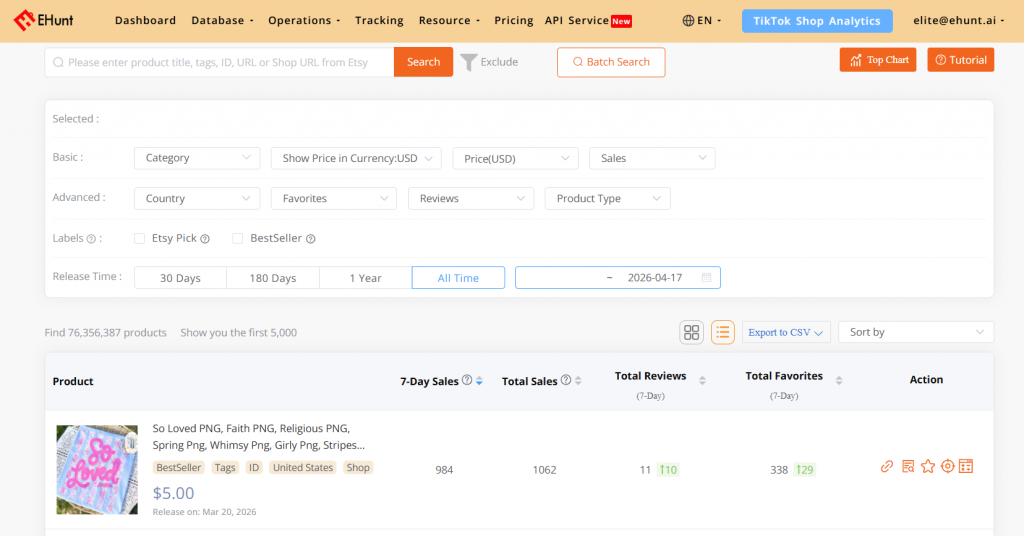Open the Database menu

point(222,20)
